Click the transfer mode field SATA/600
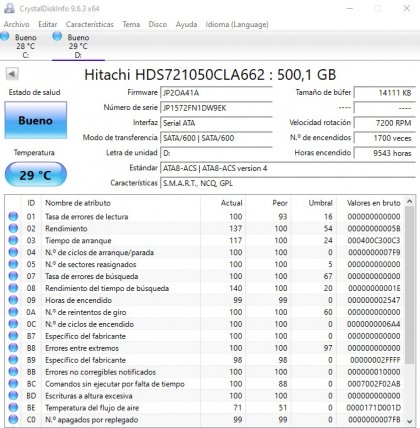The width and height of the screenshot is (420, 428). 216,138
